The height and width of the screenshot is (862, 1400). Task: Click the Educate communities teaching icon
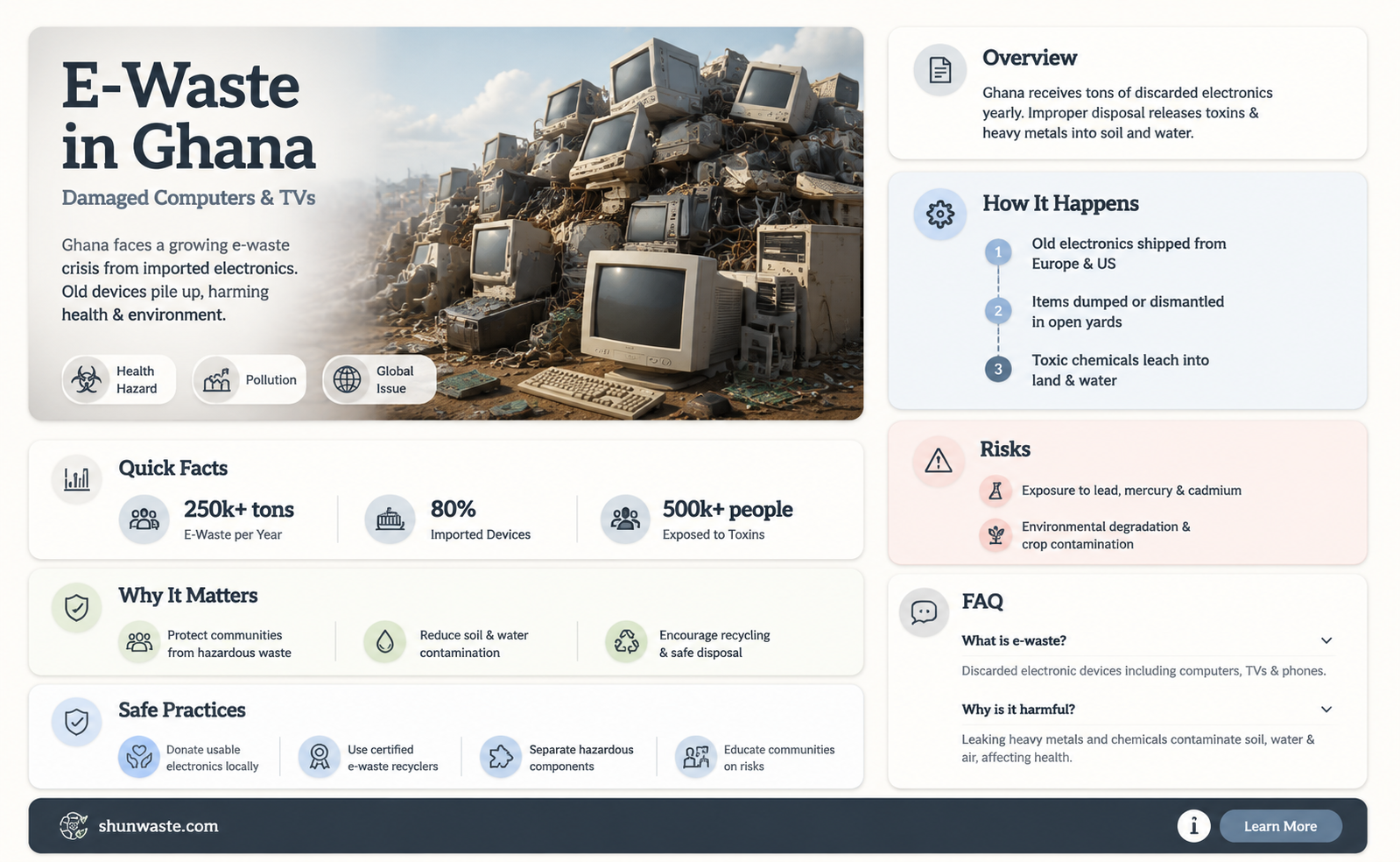(x=696, y=757)
